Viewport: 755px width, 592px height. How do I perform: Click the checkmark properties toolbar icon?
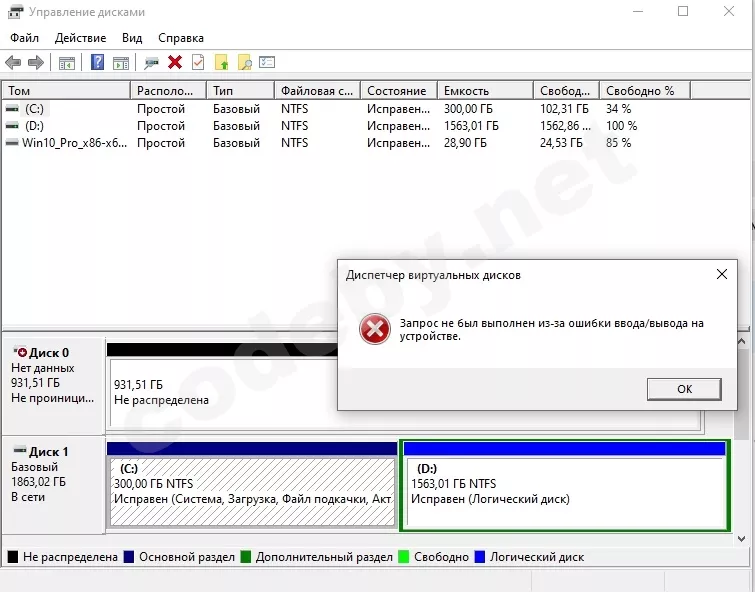coord(198,62)
